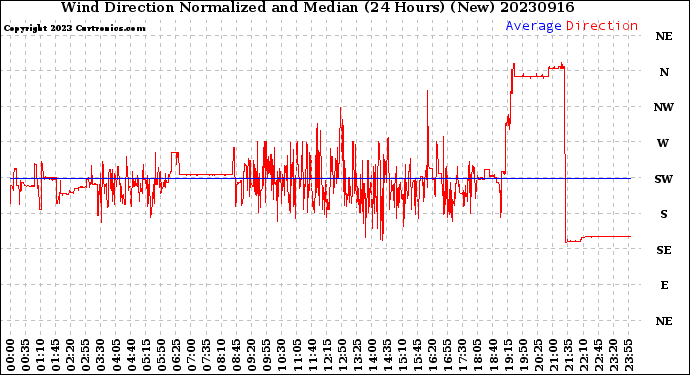Screen dimensions: 690x375
Task: Click the 01:45 time axis label
Action: (x=56, y=355)
